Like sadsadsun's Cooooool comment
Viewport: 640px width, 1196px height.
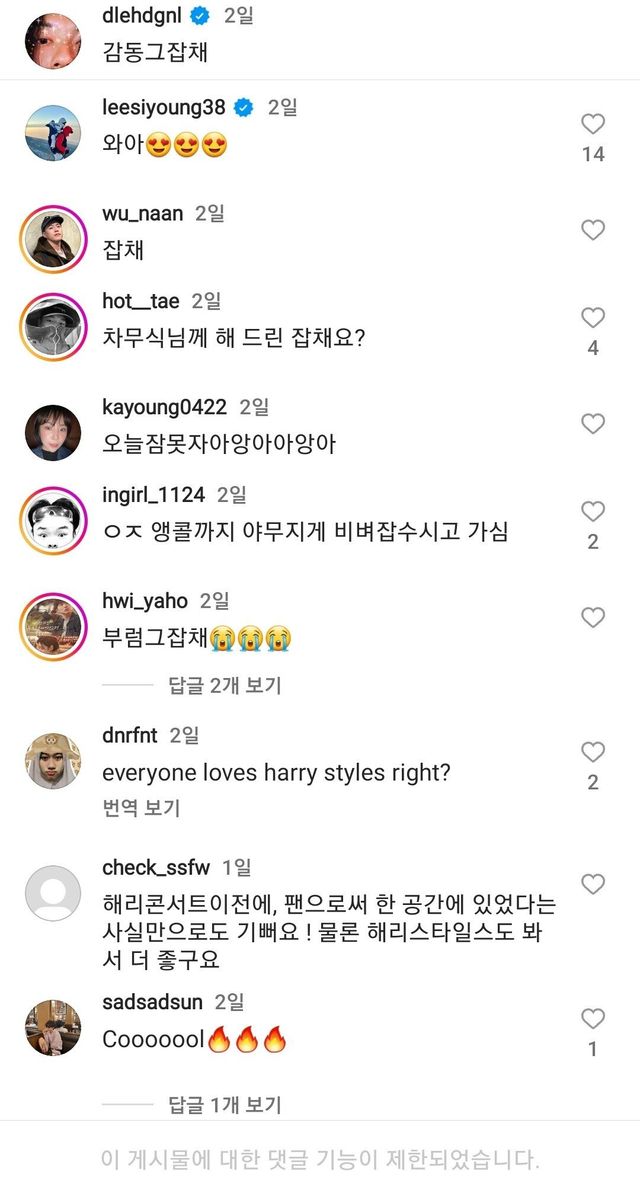pos(593,1018)
